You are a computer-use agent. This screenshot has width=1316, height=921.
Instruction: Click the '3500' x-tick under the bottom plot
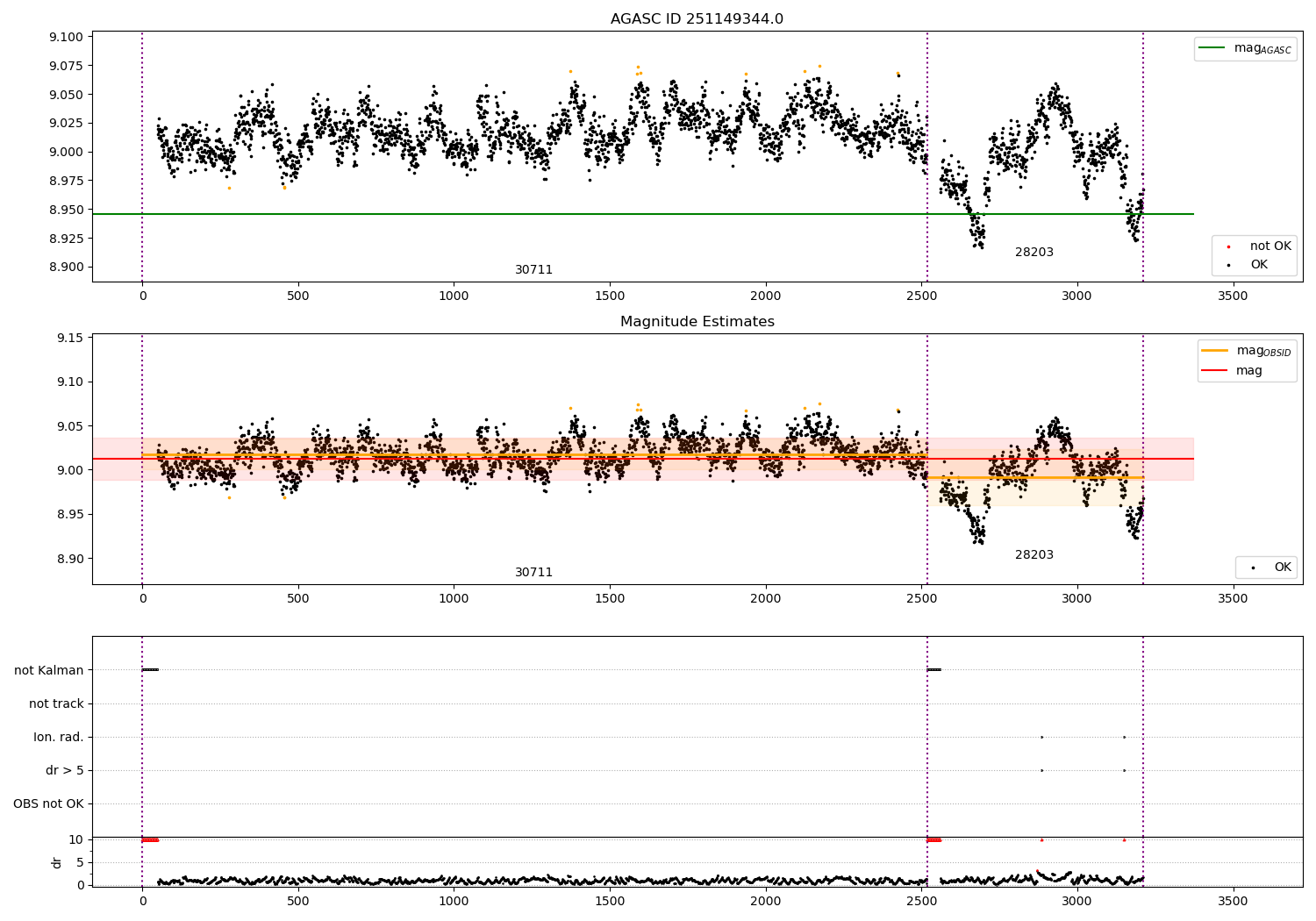[1233, 901]
